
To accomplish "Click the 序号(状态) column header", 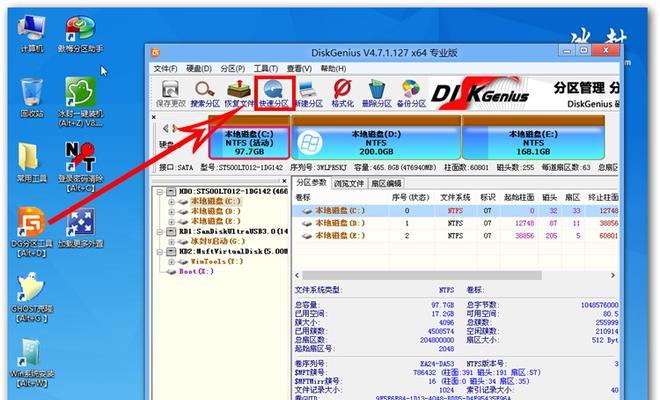I will point(410,197).
